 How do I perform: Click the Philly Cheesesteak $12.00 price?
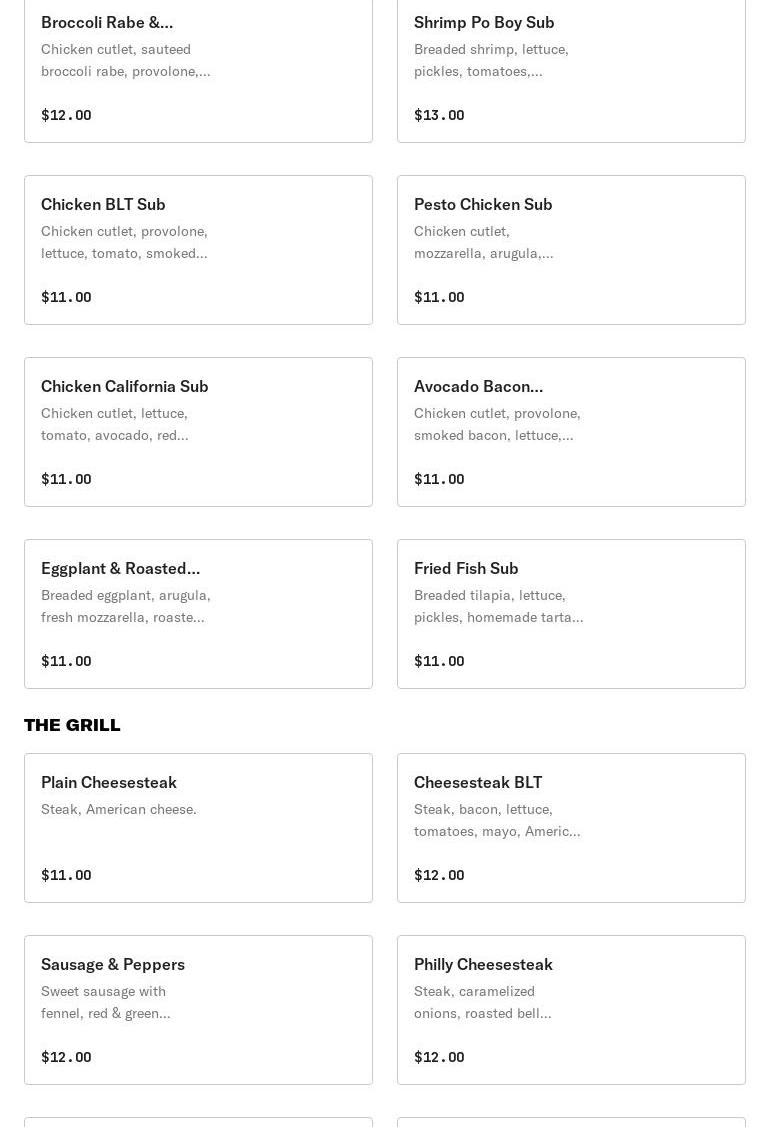coord(439,1057)
